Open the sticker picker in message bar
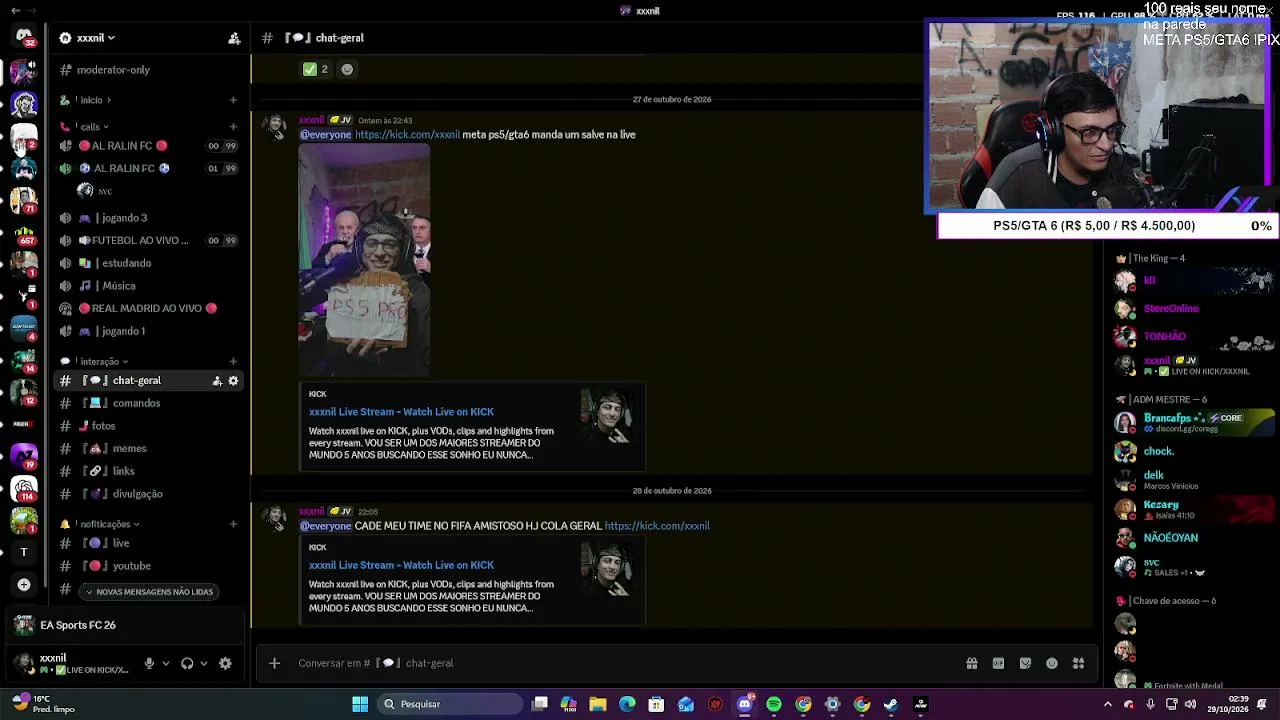Image resolution: width=1280 pixels, height=720 pixels. (1025, 663)
